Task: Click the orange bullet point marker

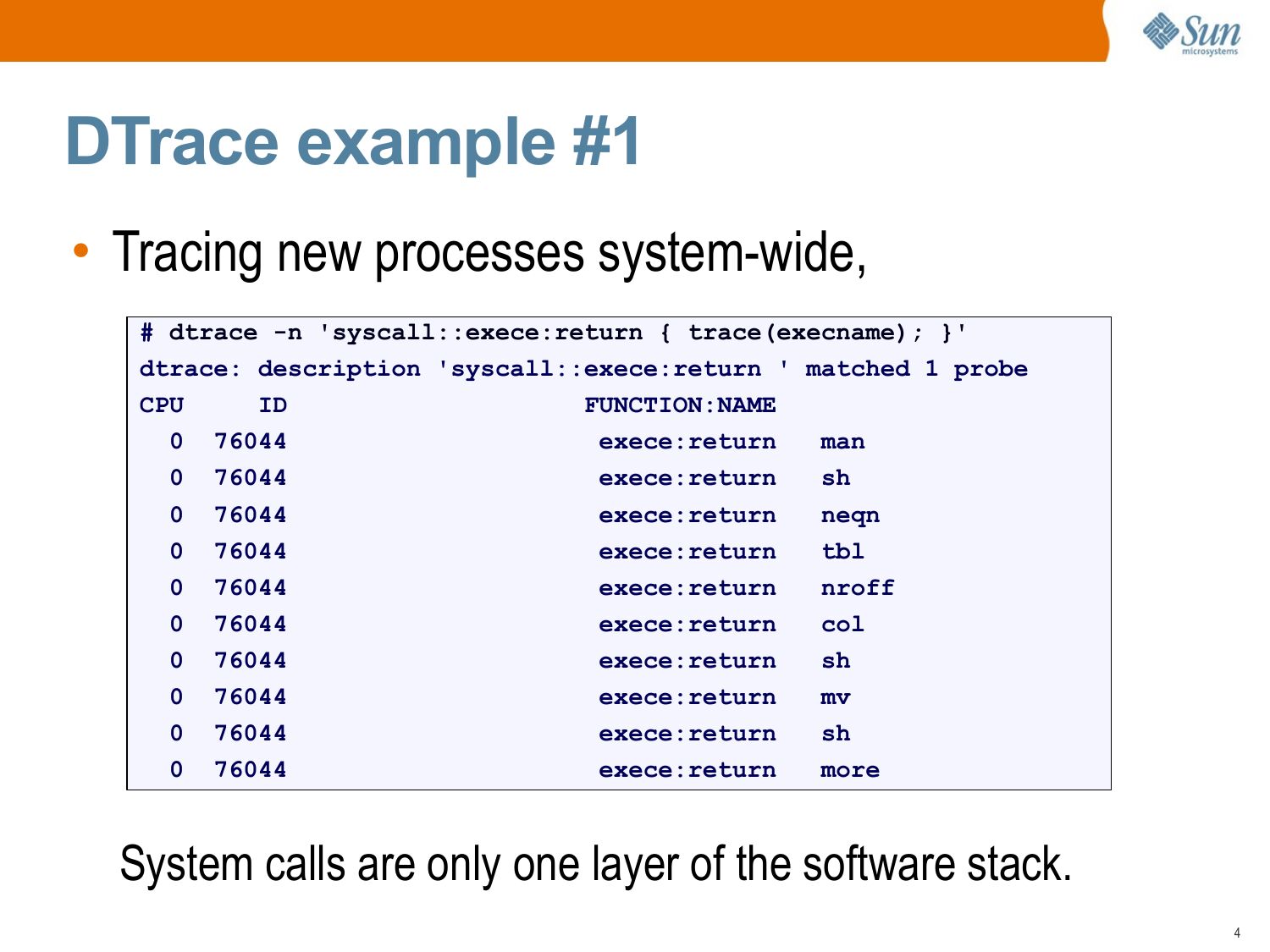Action: 80,250
